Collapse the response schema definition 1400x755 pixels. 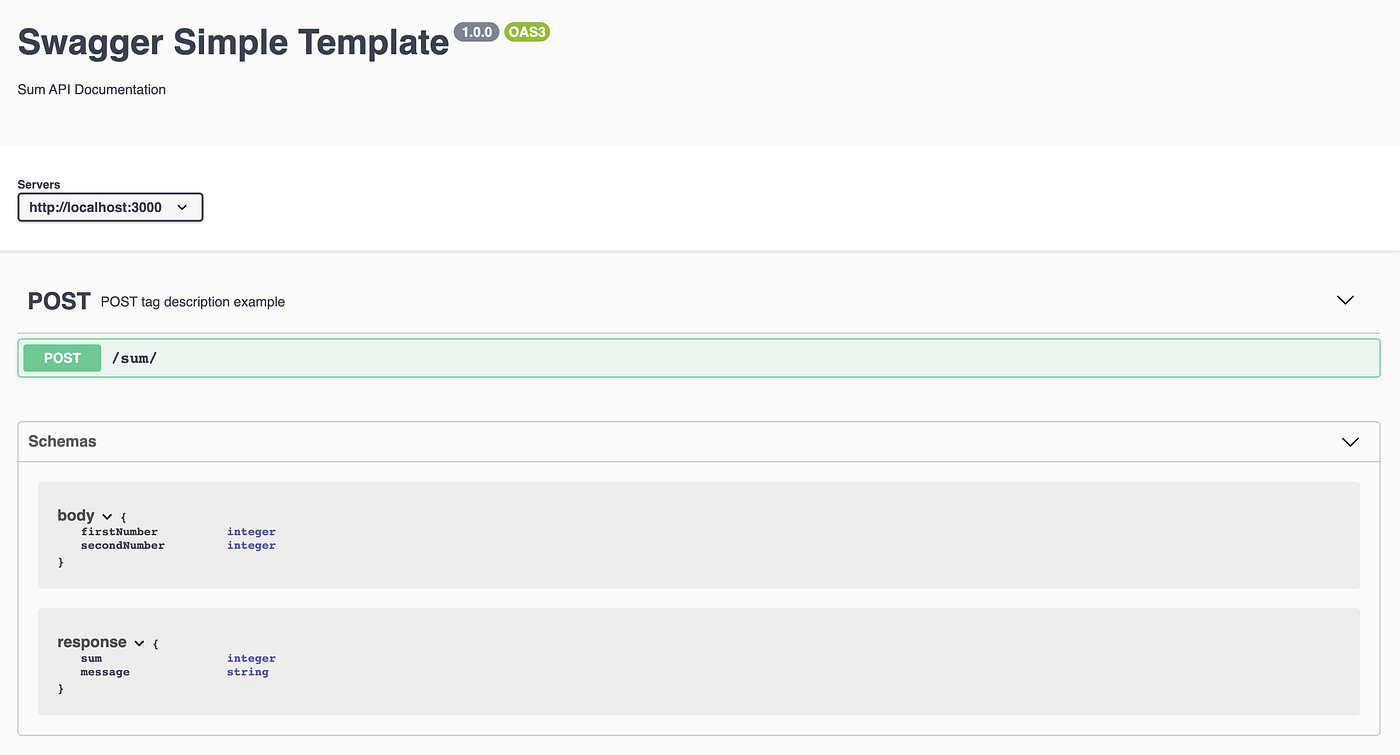tap(139, 643)
